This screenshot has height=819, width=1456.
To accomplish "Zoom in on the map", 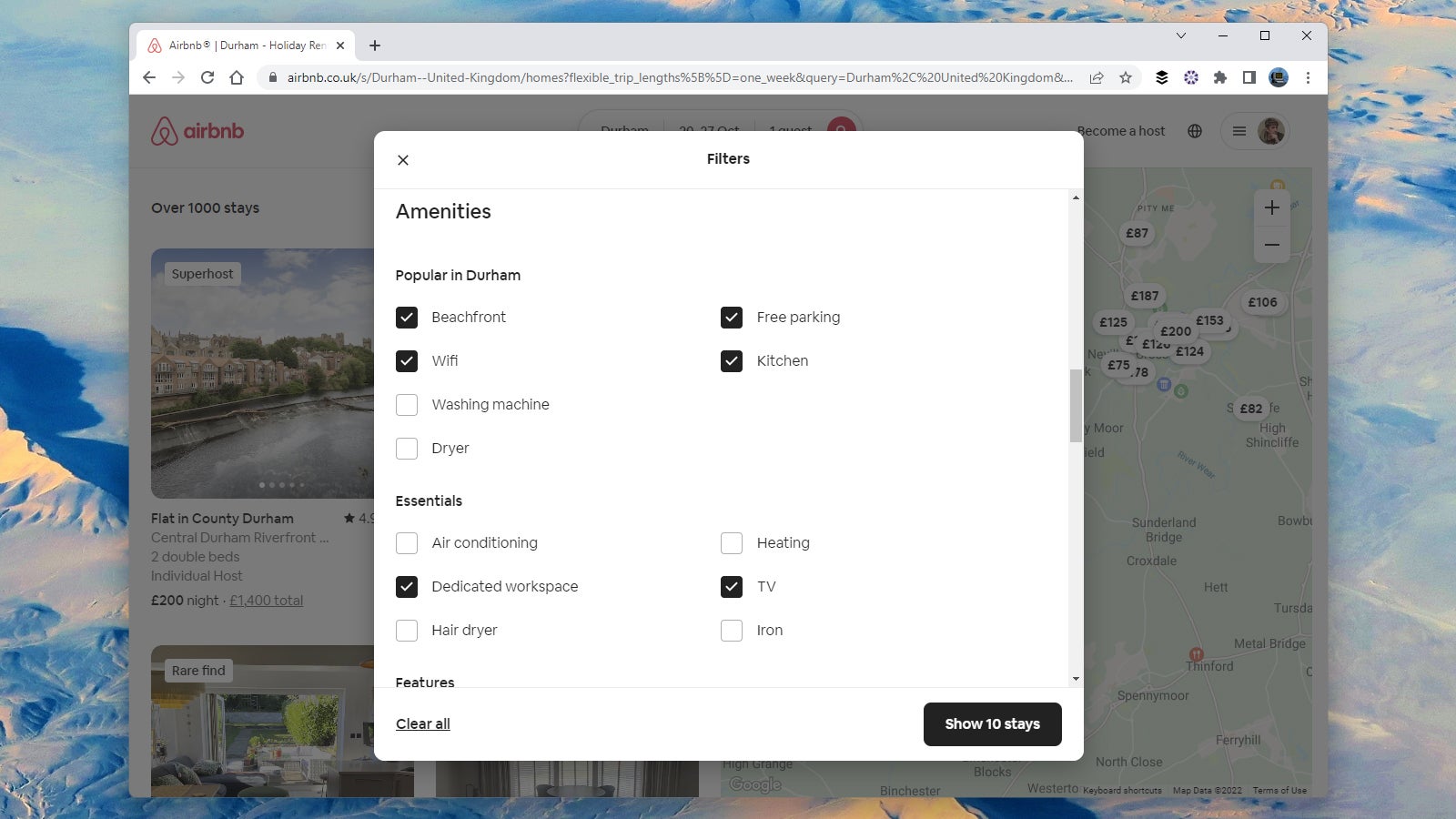I will coord(1271,207).
